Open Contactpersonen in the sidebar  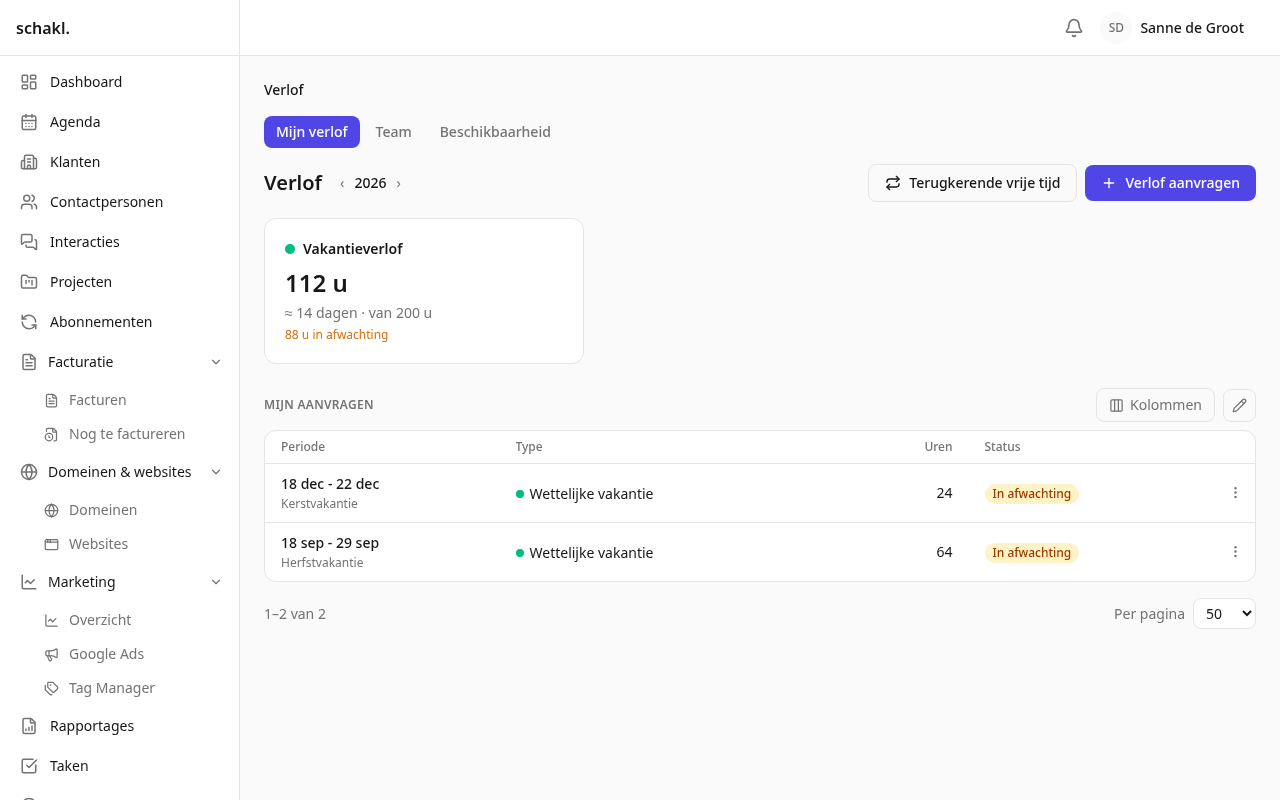pyautogui.click(x=120, y=202)
